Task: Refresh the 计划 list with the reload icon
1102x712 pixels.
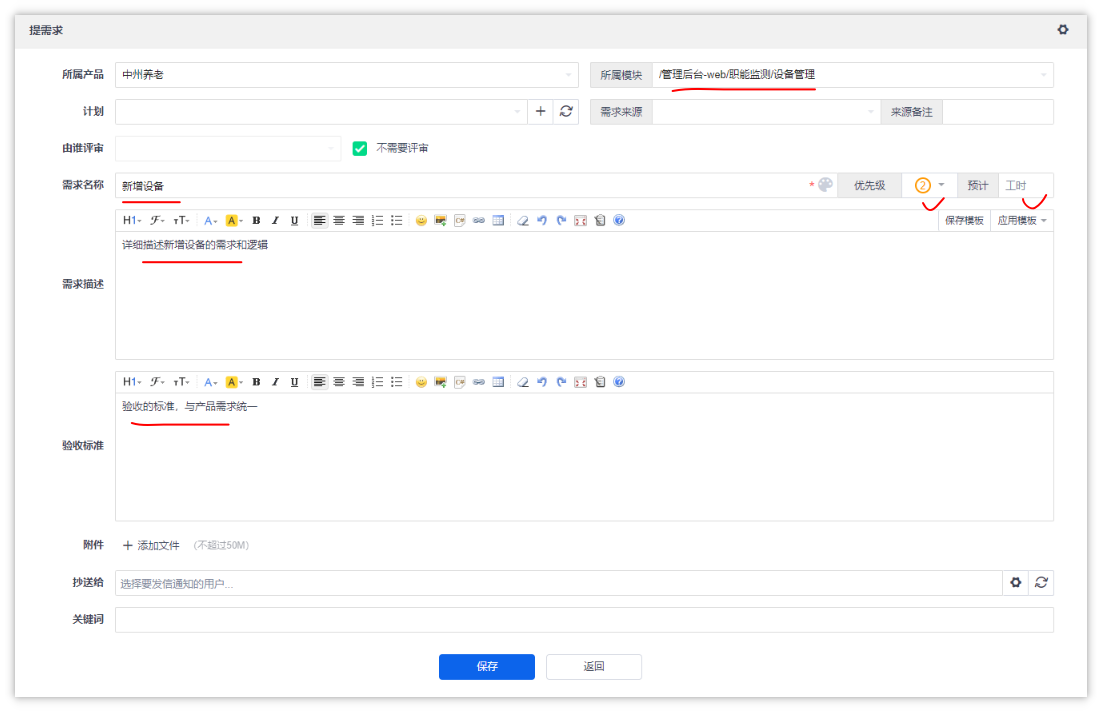Action: pyautogui.click(x=566, y=111)
